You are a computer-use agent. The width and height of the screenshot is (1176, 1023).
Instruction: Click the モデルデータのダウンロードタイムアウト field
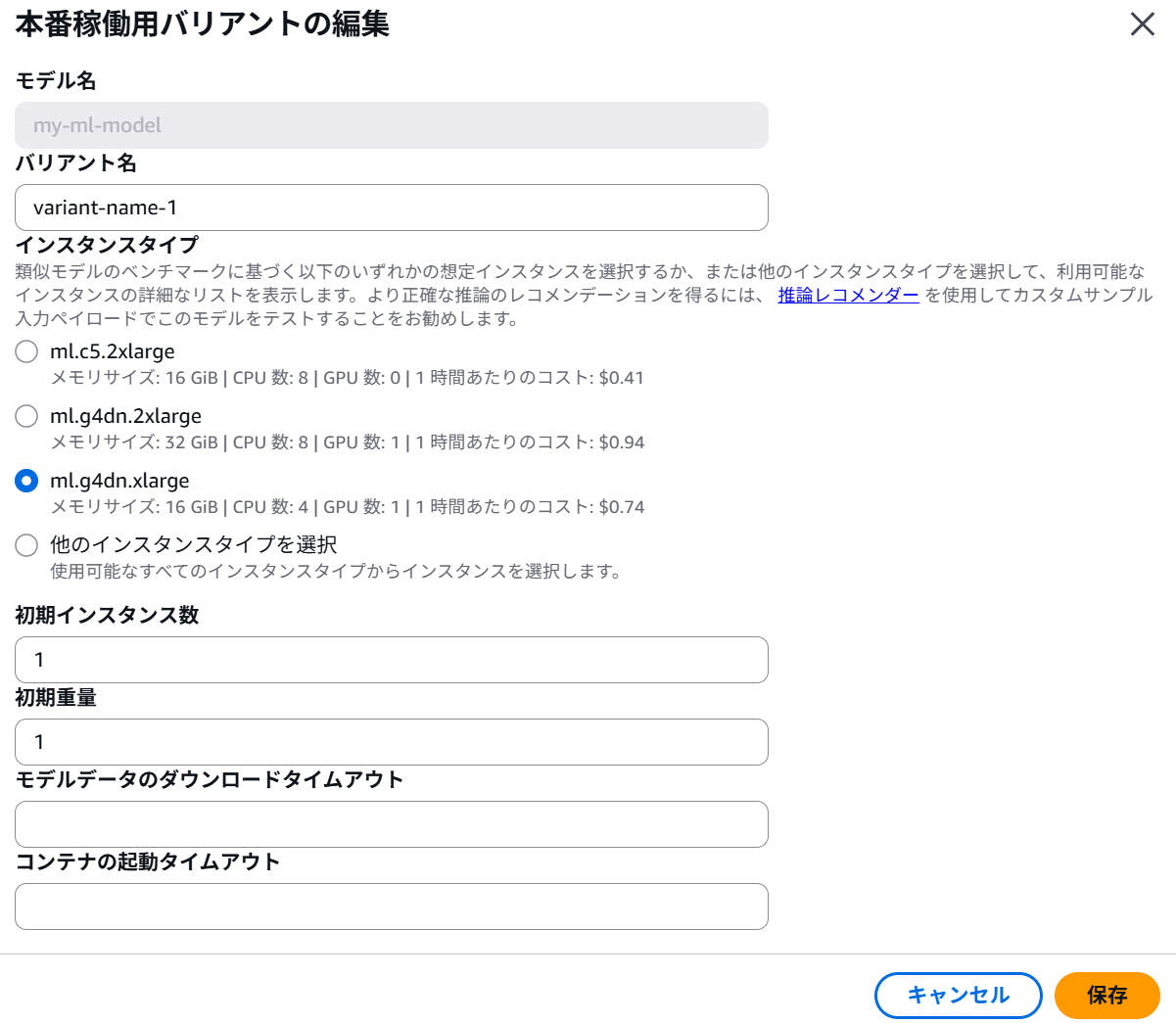pyautogui.click(x=392, y=823)
